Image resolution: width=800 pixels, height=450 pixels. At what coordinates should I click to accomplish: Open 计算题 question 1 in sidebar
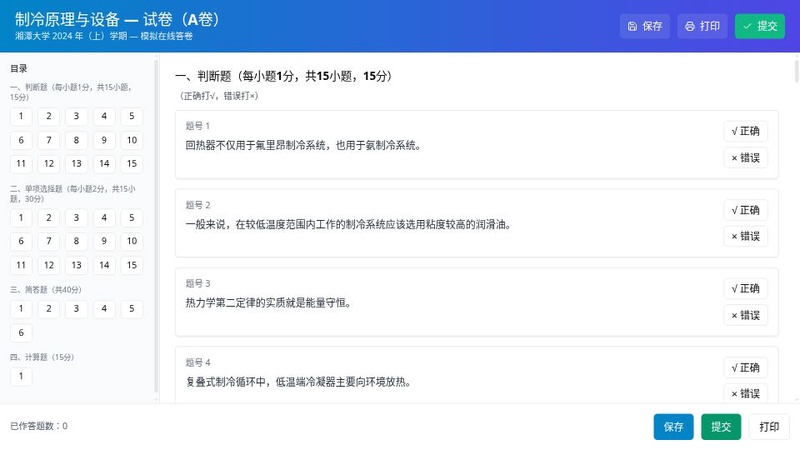21,377
